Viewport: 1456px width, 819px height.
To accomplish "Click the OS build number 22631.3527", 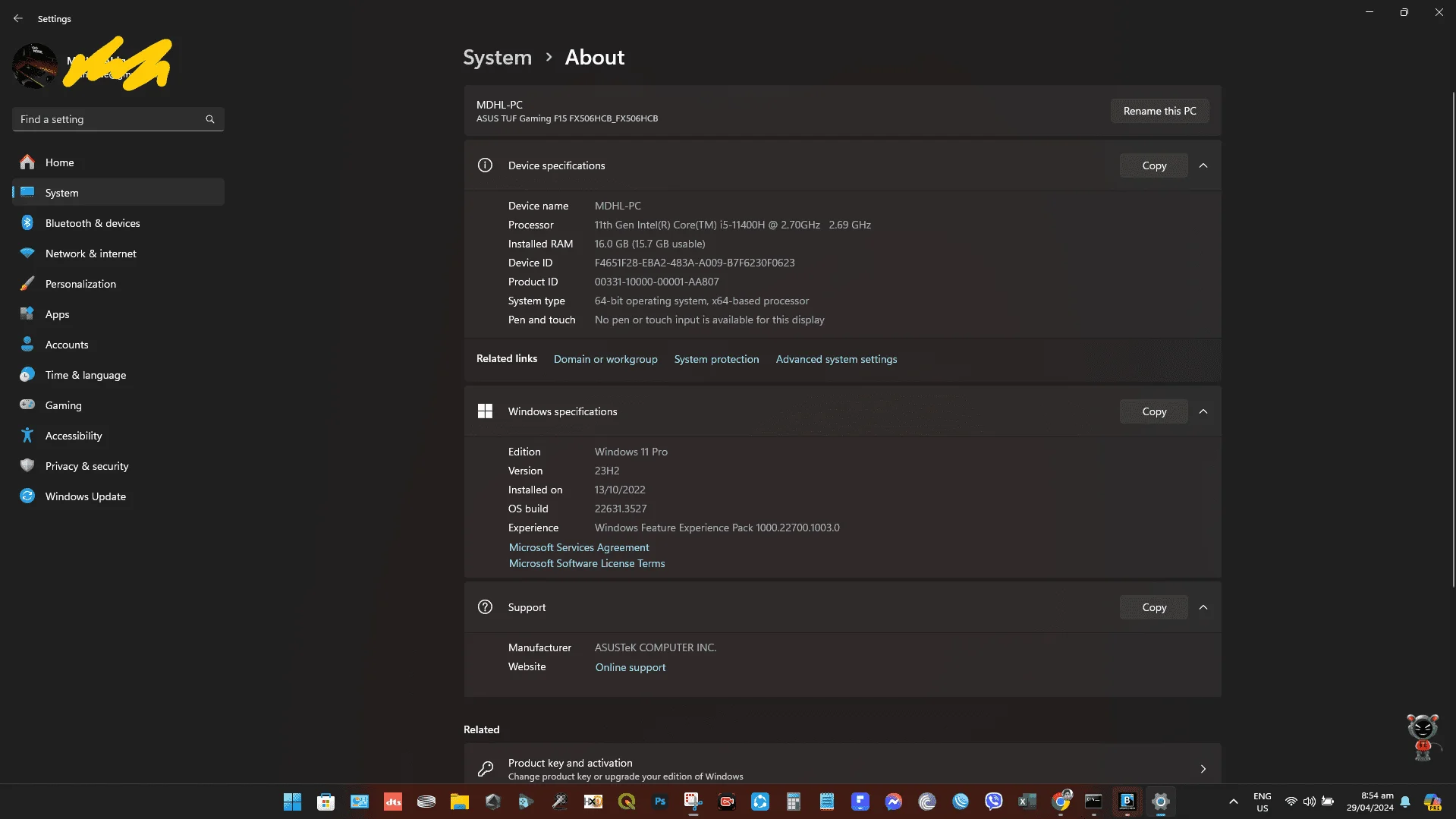I will 621,509.
